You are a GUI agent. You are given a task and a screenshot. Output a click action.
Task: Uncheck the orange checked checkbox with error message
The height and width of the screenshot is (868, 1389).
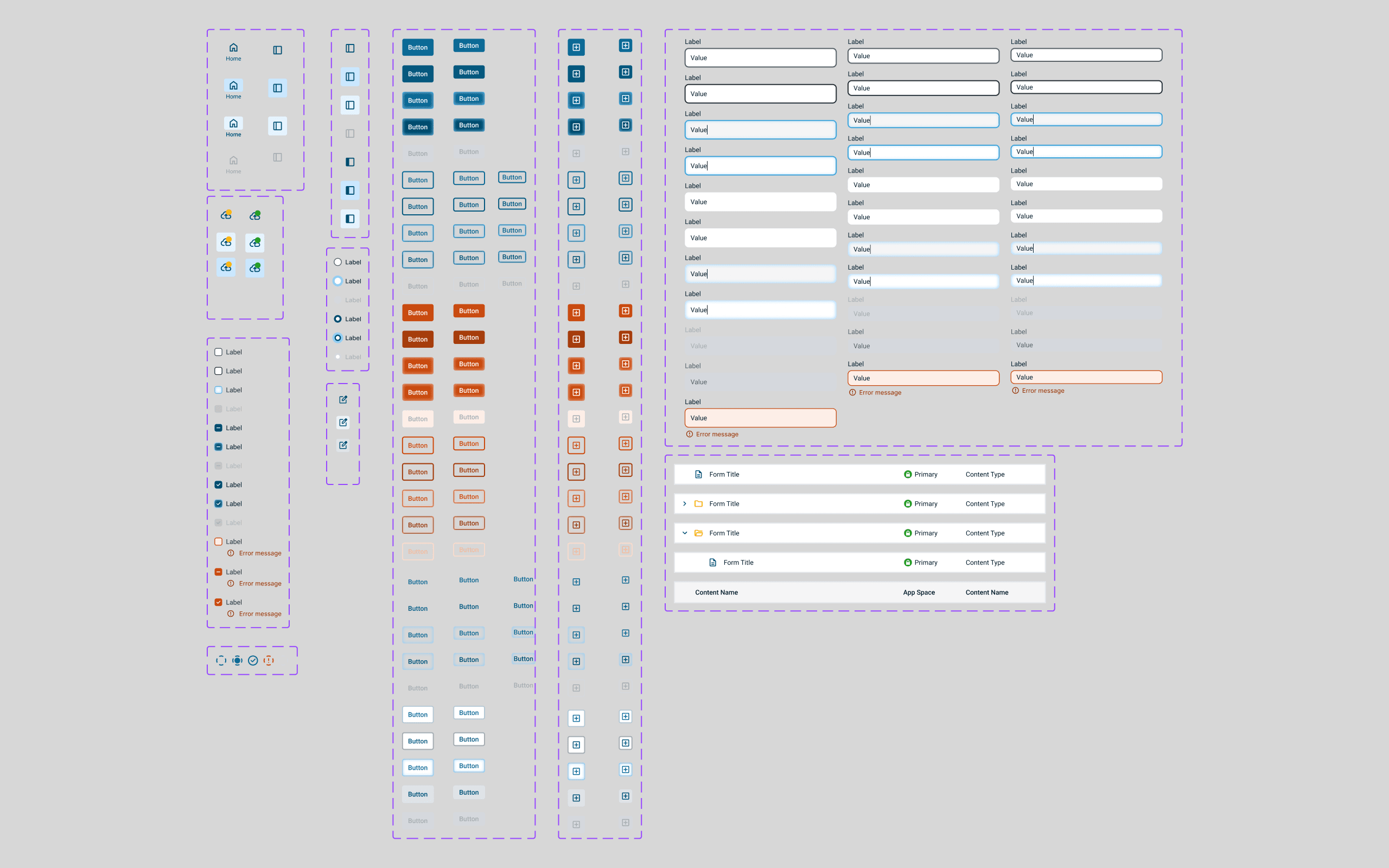[219, 602]
